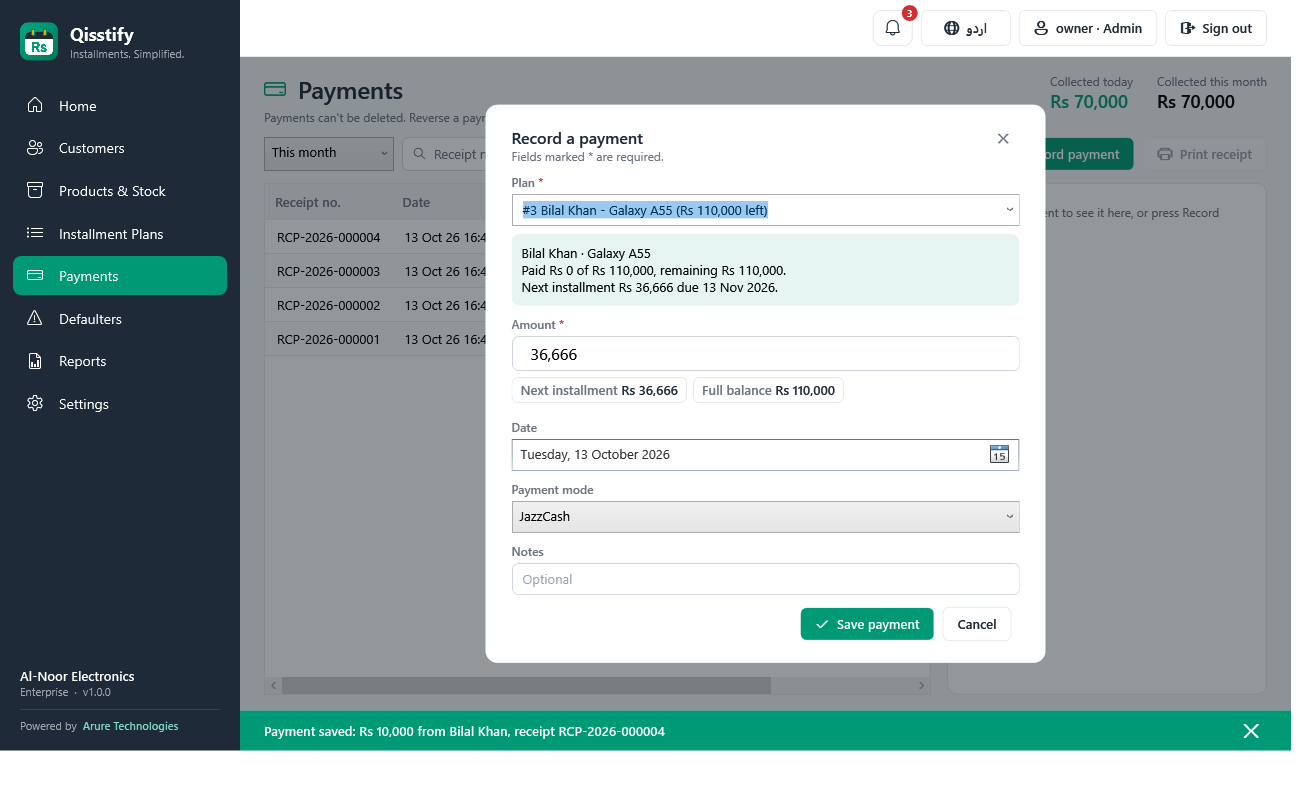Cancel the payment dialog

point(977,624)
